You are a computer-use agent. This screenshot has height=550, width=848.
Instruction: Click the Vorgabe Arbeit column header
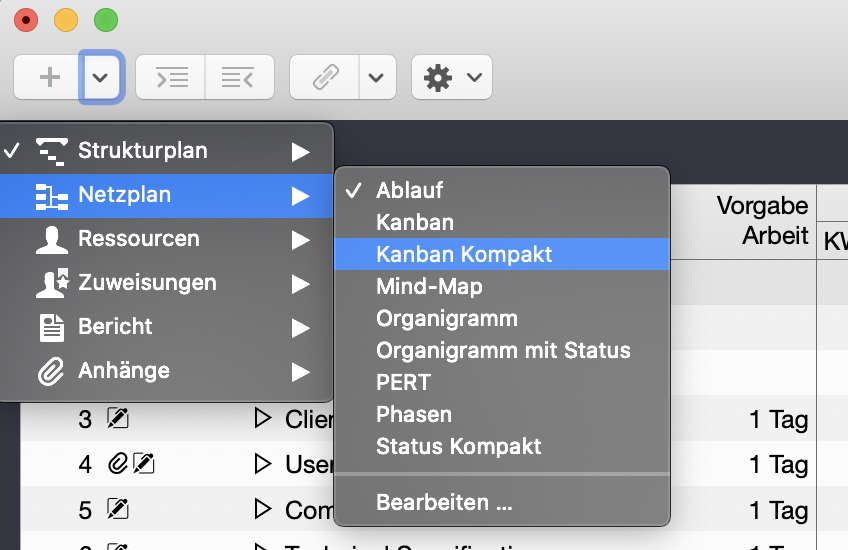tap(762, 220)
